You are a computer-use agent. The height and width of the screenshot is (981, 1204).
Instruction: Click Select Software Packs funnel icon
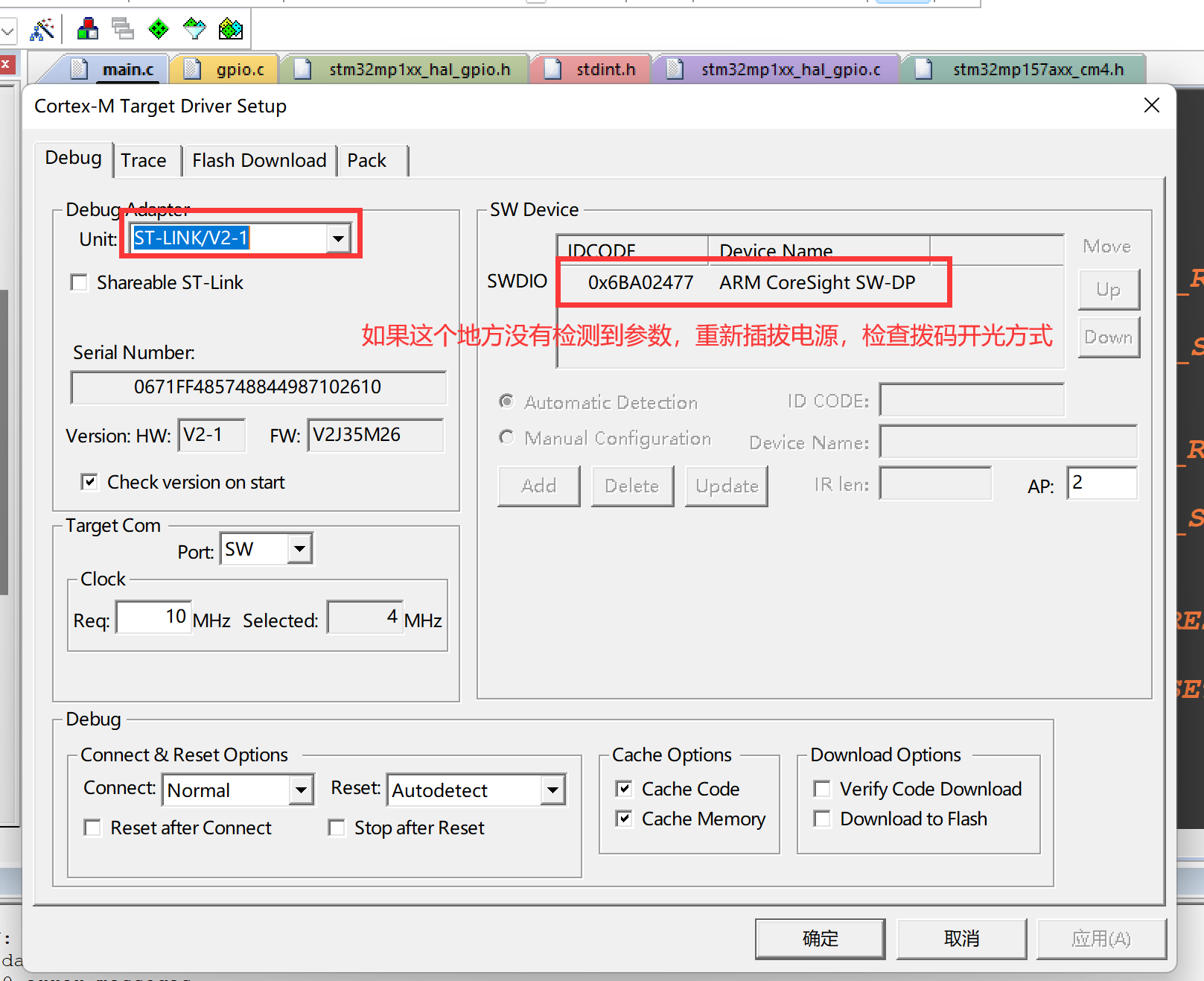pos(194,29)
